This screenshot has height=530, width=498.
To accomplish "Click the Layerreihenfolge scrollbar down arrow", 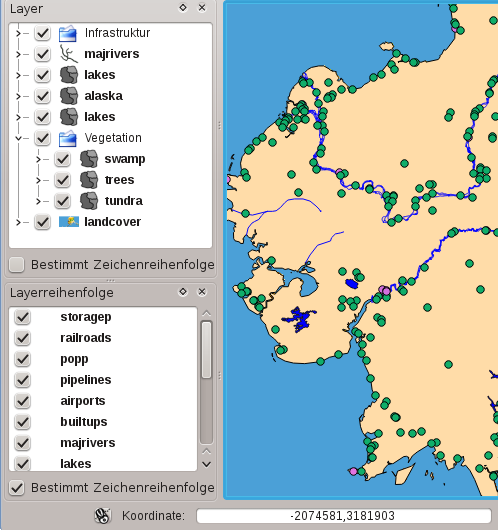I will click(206, 464).
